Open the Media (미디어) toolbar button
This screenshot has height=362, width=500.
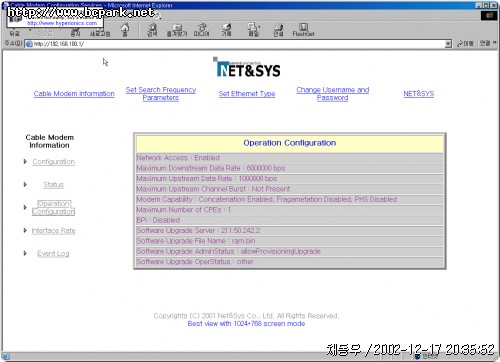(201, 30)
